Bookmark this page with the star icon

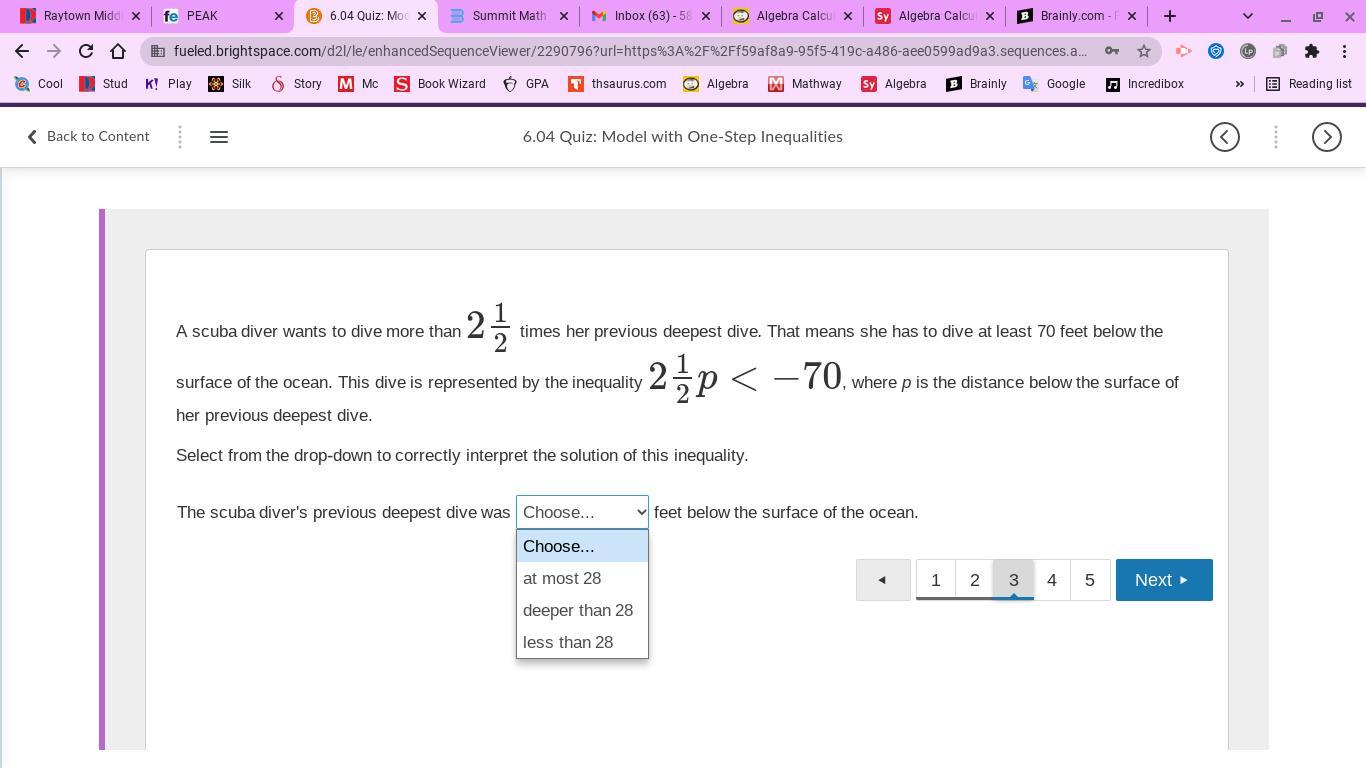click(x=1144, y=51)
